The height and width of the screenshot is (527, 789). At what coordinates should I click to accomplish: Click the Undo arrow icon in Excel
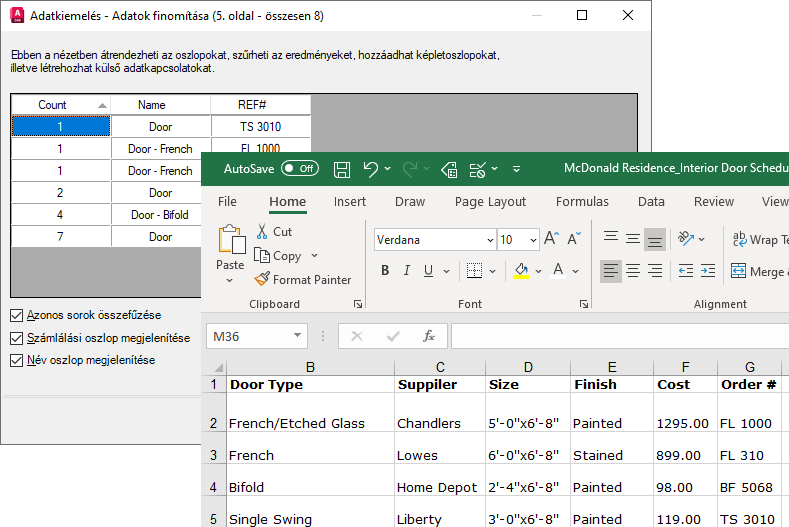coord(371,169)
